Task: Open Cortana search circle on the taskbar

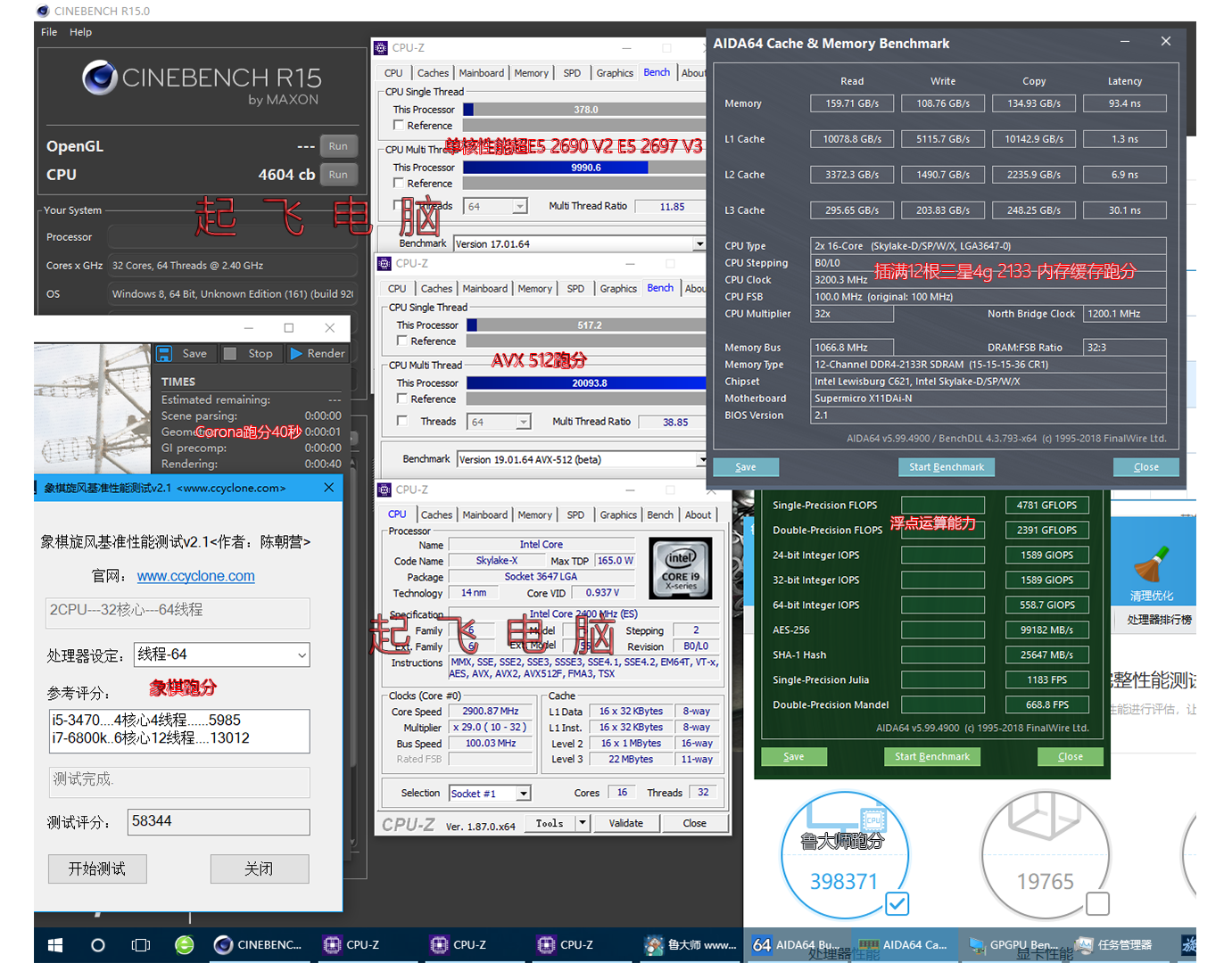Action: (98, 945)
